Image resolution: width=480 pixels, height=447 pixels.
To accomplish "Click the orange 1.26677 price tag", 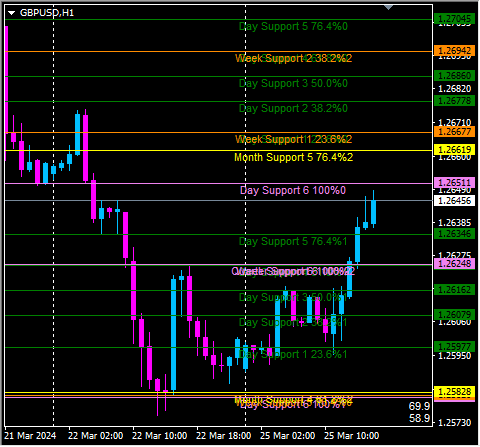I will 455,132.
